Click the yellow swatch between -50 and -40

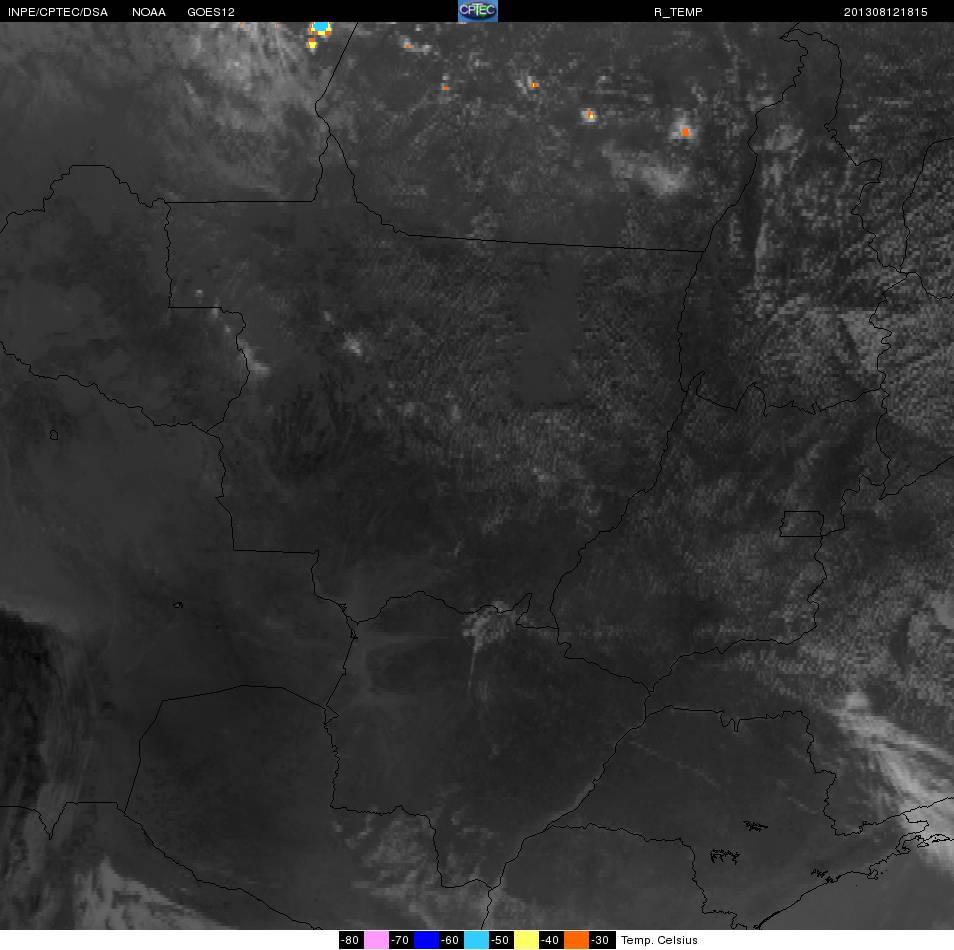tap(526, 940)
